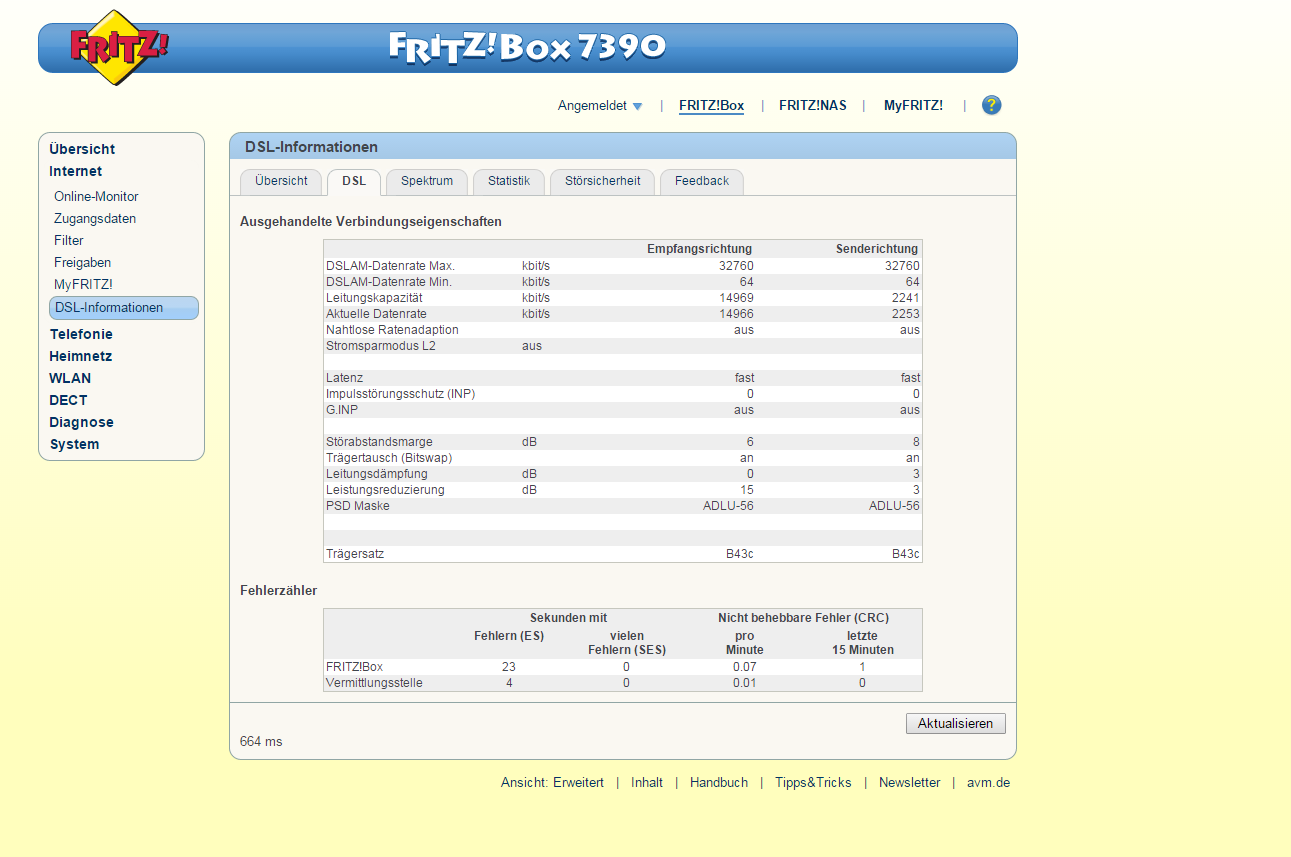Click the FRITZ!Box 7390 title banner

(527, 47)
